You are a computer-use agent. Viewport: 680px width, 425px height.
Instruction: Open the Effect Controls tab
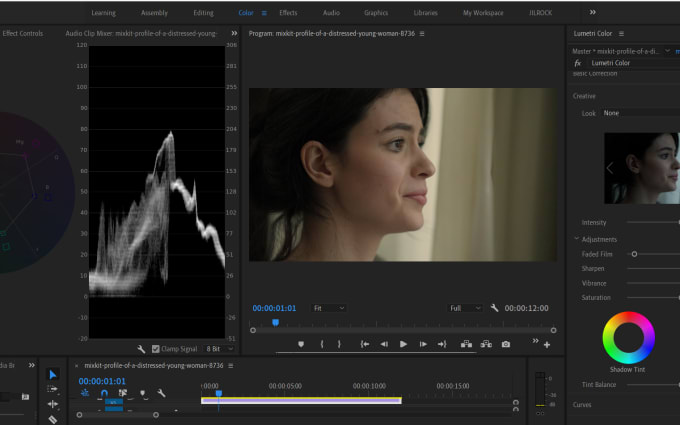pos(23,33)
